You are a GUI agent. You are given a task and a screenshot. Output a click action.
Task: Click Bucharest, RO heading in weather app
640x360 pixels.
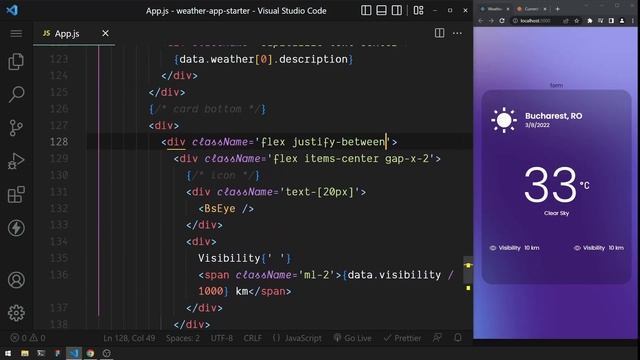click(553, 116)
